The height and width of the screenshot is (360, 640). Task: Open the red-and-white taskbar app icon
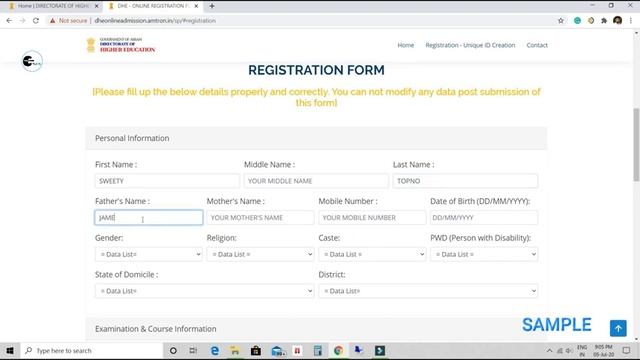[298, 351]
